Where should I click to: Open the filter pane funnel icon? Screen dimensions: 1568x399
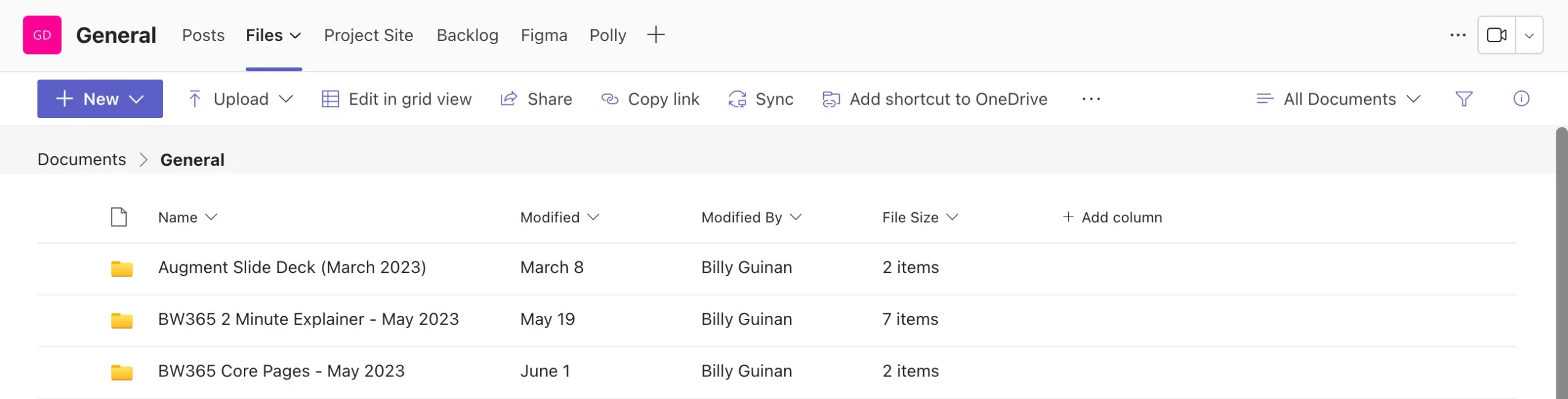1463,99
